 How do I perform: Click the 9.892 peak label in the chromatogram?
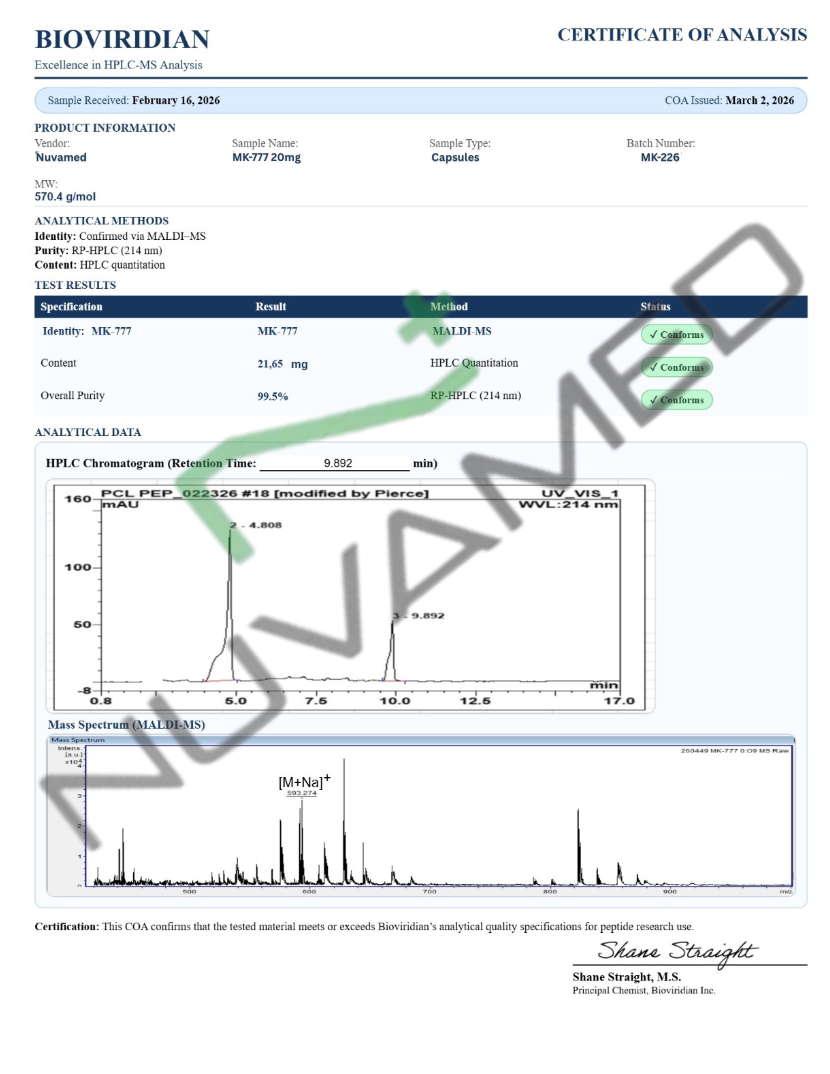tap(418, 616)
